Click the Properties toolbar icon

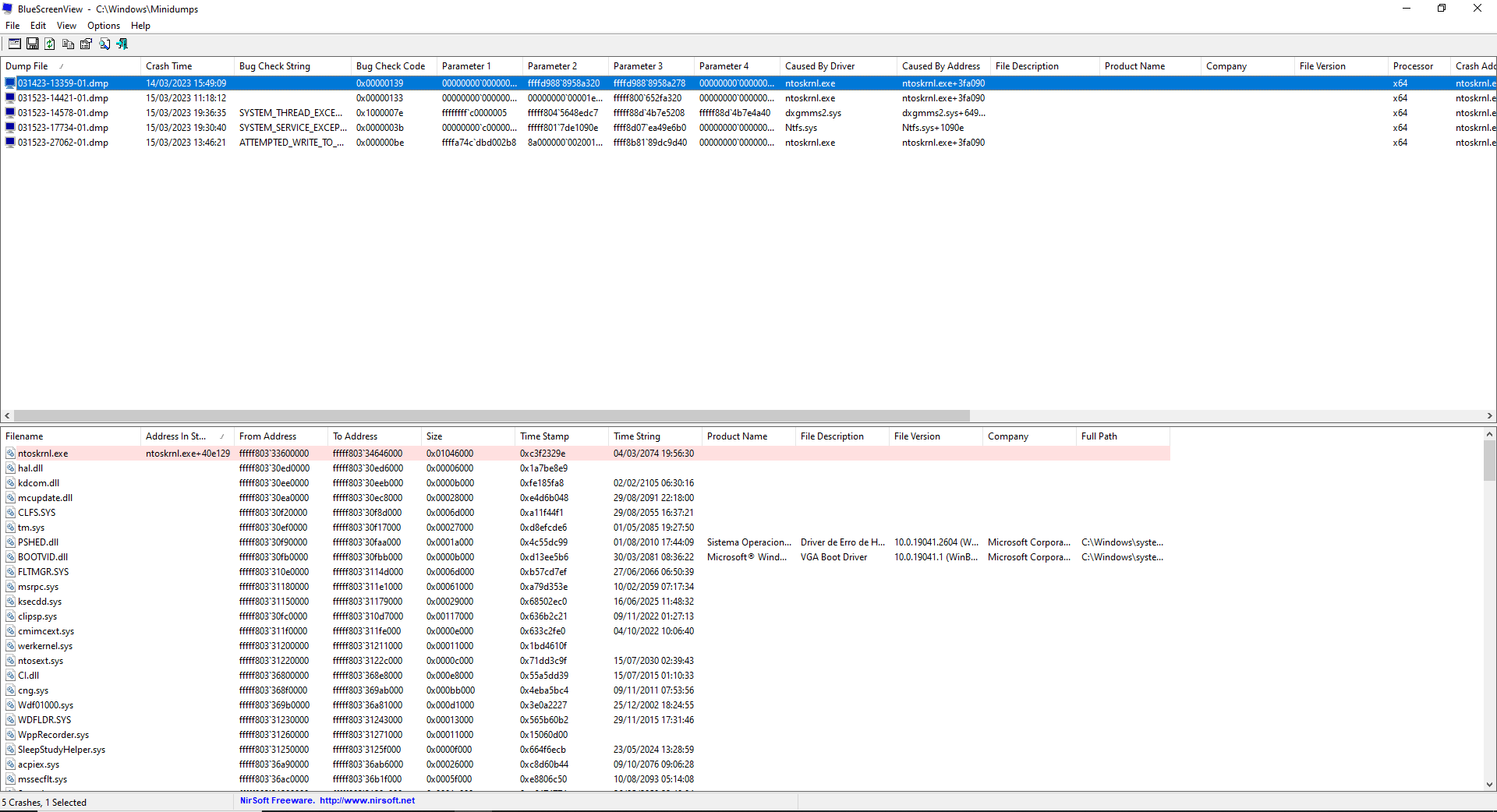(86, 44)
